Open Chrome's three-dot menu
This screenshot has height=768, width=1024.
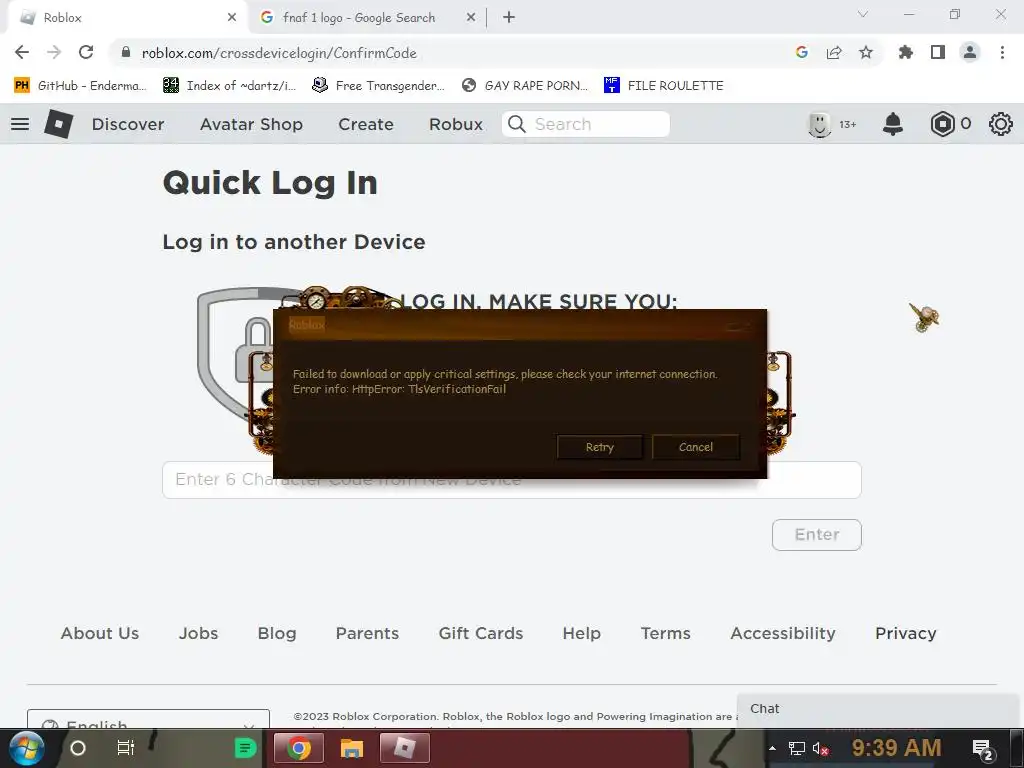(x=1002, y=52)
